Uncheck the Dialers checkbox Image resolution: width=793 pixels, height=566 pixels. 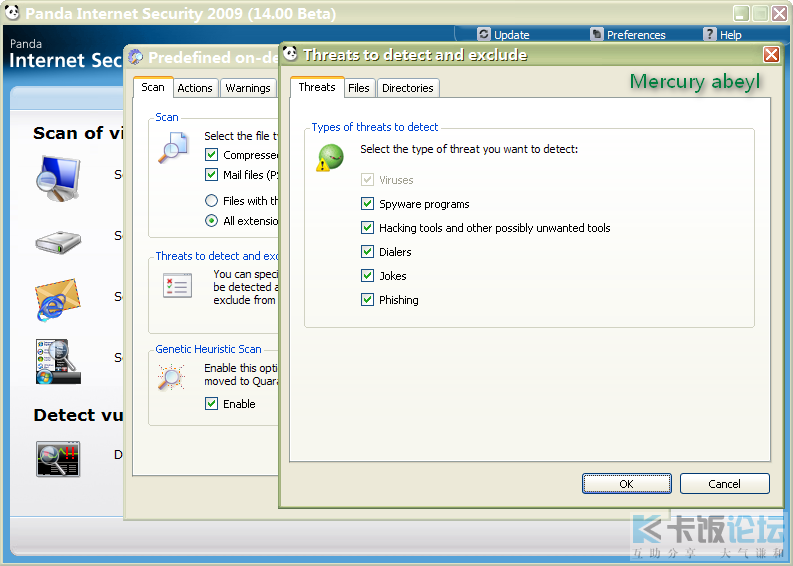pos(368,251)
